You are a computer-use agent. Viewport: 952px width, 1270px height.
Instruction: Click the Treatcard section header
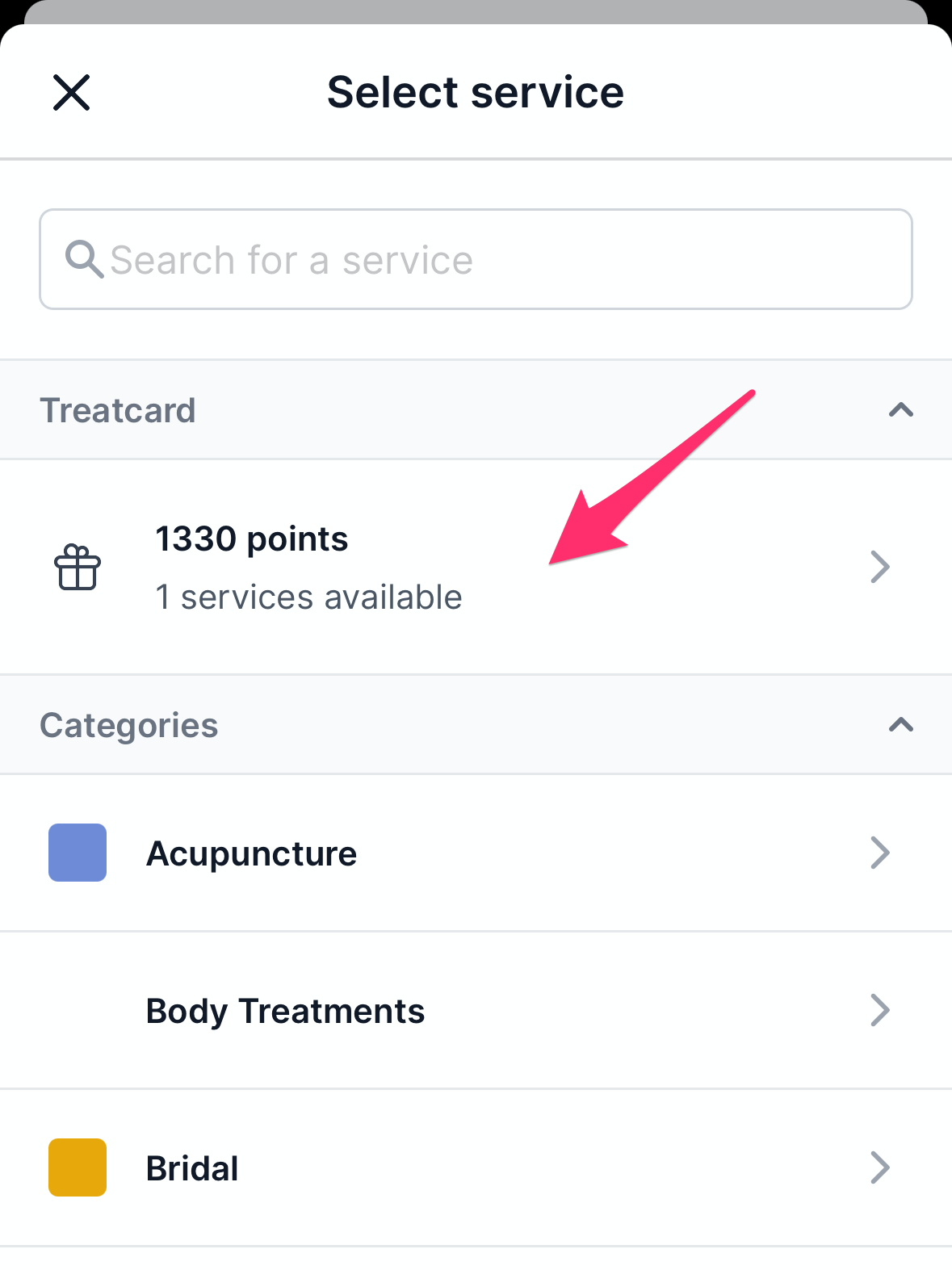pos(476,410)
